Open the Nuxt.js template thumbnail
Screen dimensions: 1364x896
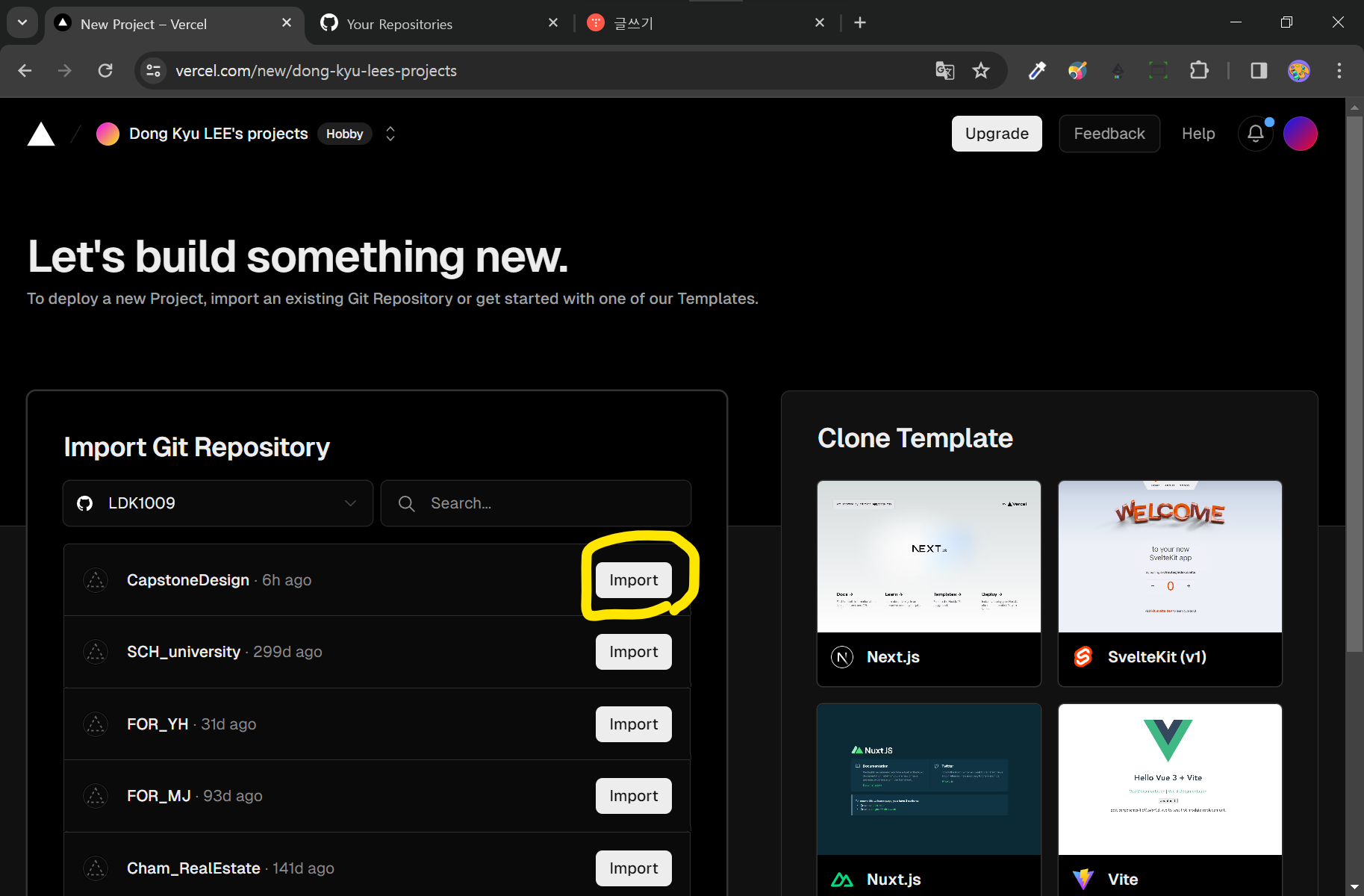[929, 780]
